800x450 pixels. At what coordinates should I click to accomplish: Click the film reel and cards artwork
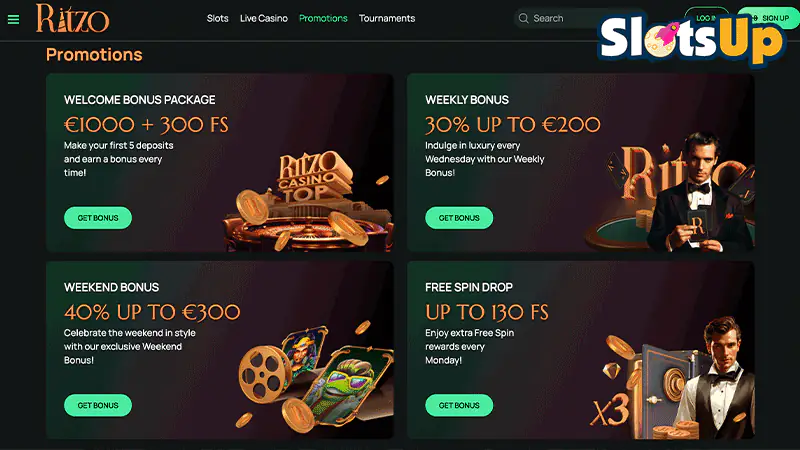click(314, 377)
